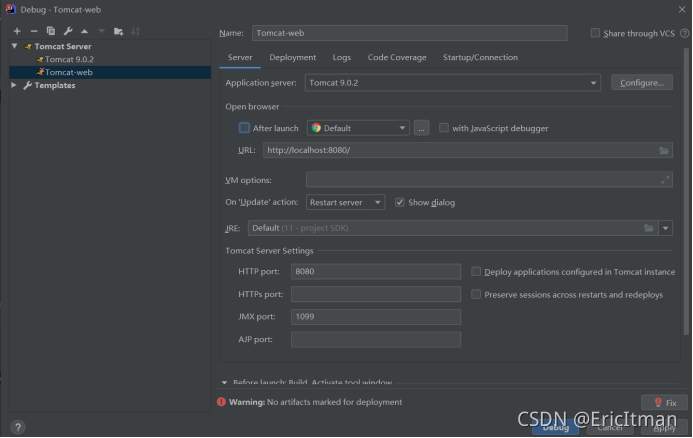The image size is (693, 438).
Task: Click the Name input field
Action: 409,33
